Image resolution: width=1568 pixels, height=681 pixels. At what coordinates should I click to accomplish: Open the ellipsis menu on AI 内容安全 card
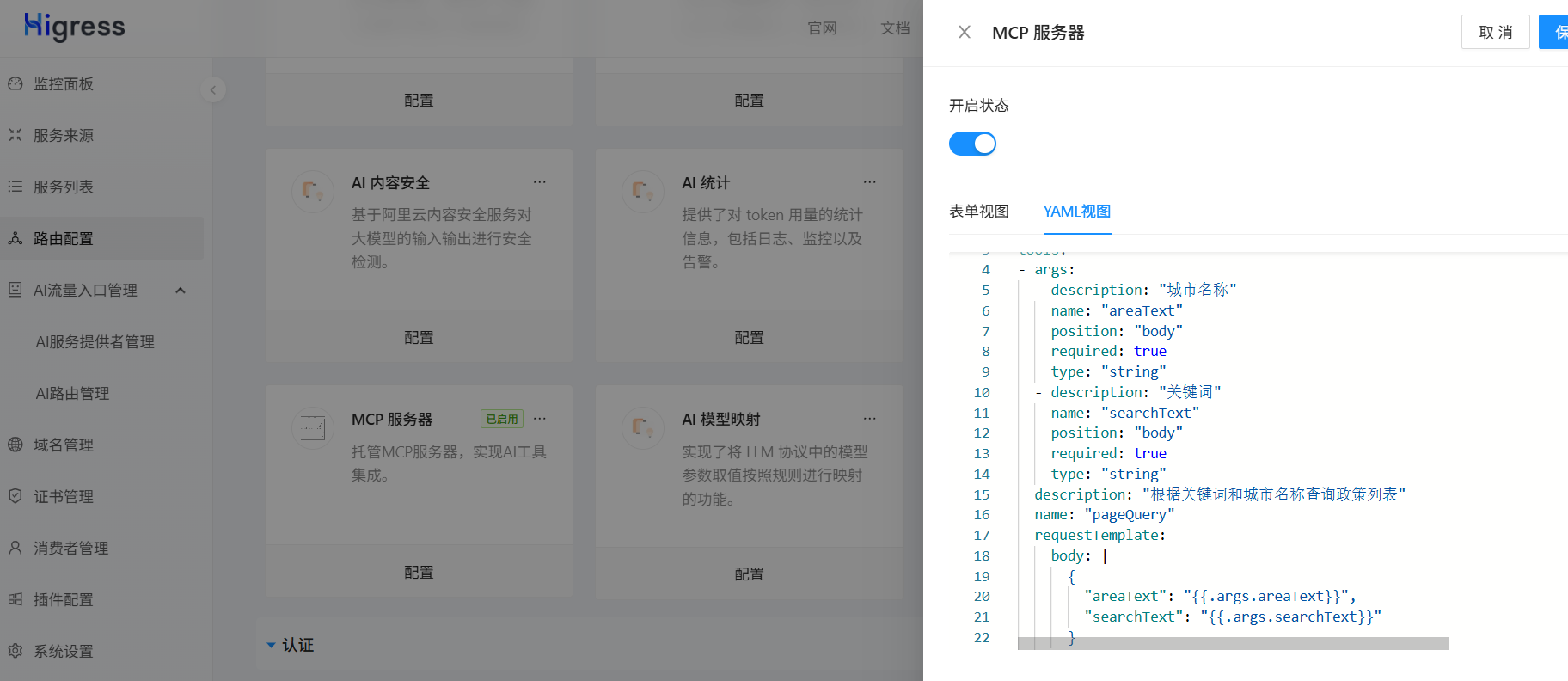tap(540, 182)
